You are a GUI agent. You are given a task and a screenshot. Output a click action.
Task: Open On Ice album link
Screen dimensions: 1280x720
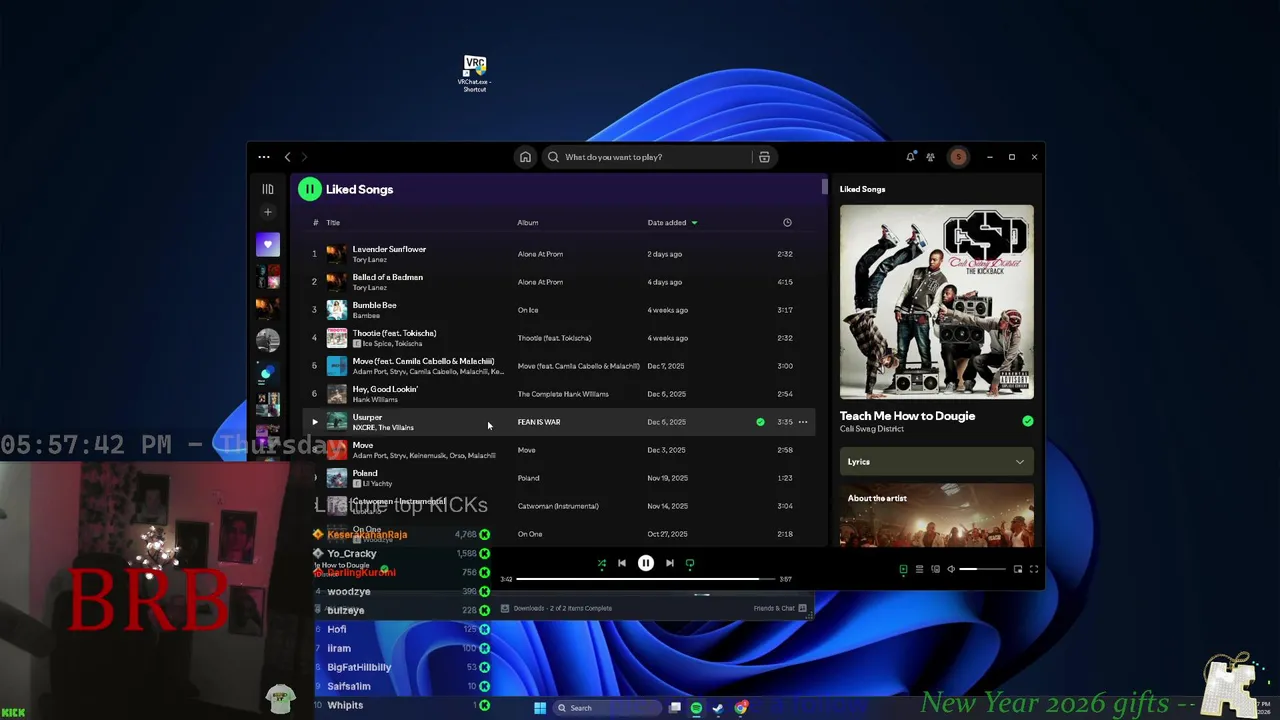click(528, 310)
